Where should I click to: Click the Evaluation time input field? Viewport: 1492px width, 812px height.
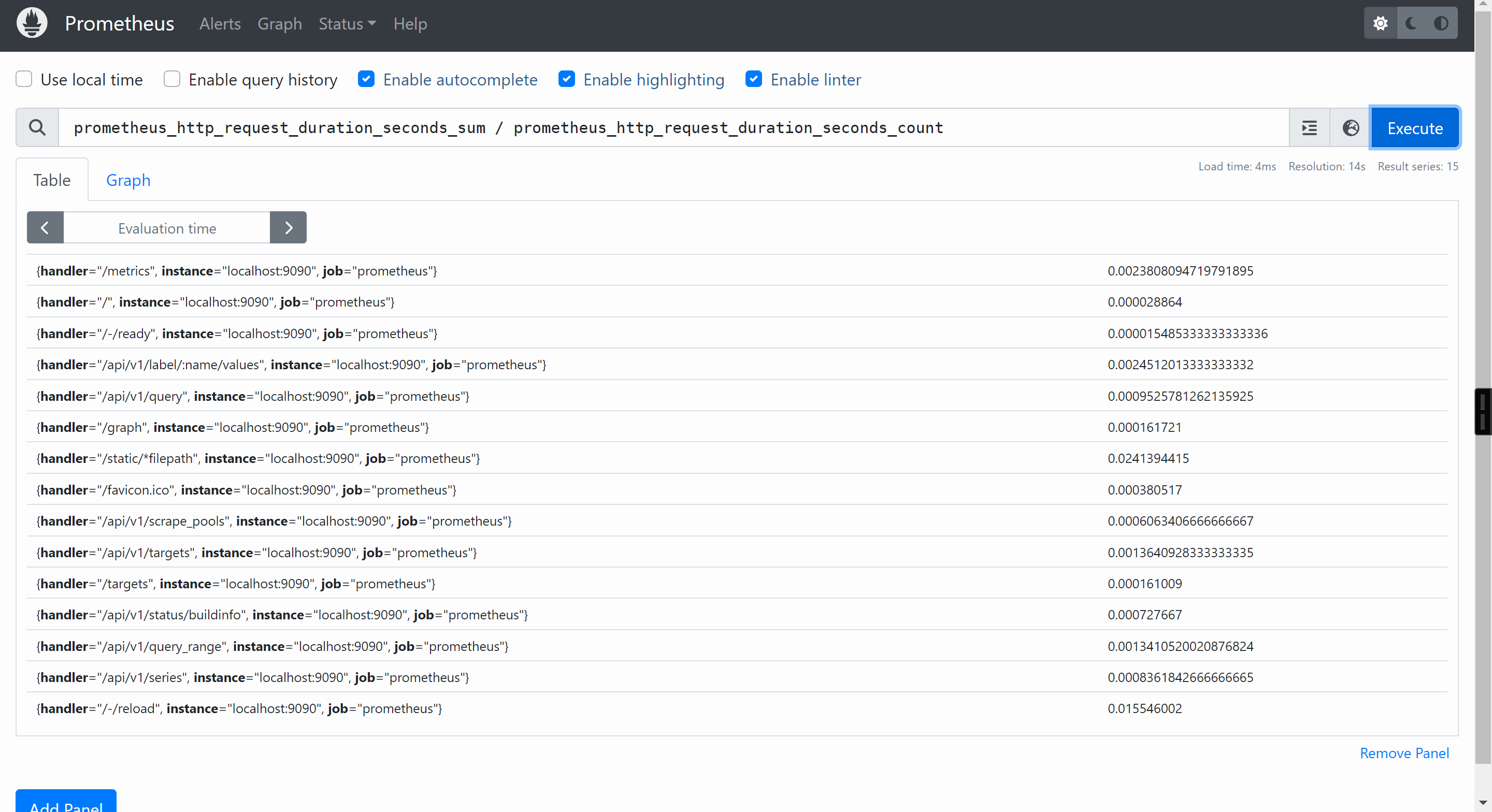tap(167, 228)
